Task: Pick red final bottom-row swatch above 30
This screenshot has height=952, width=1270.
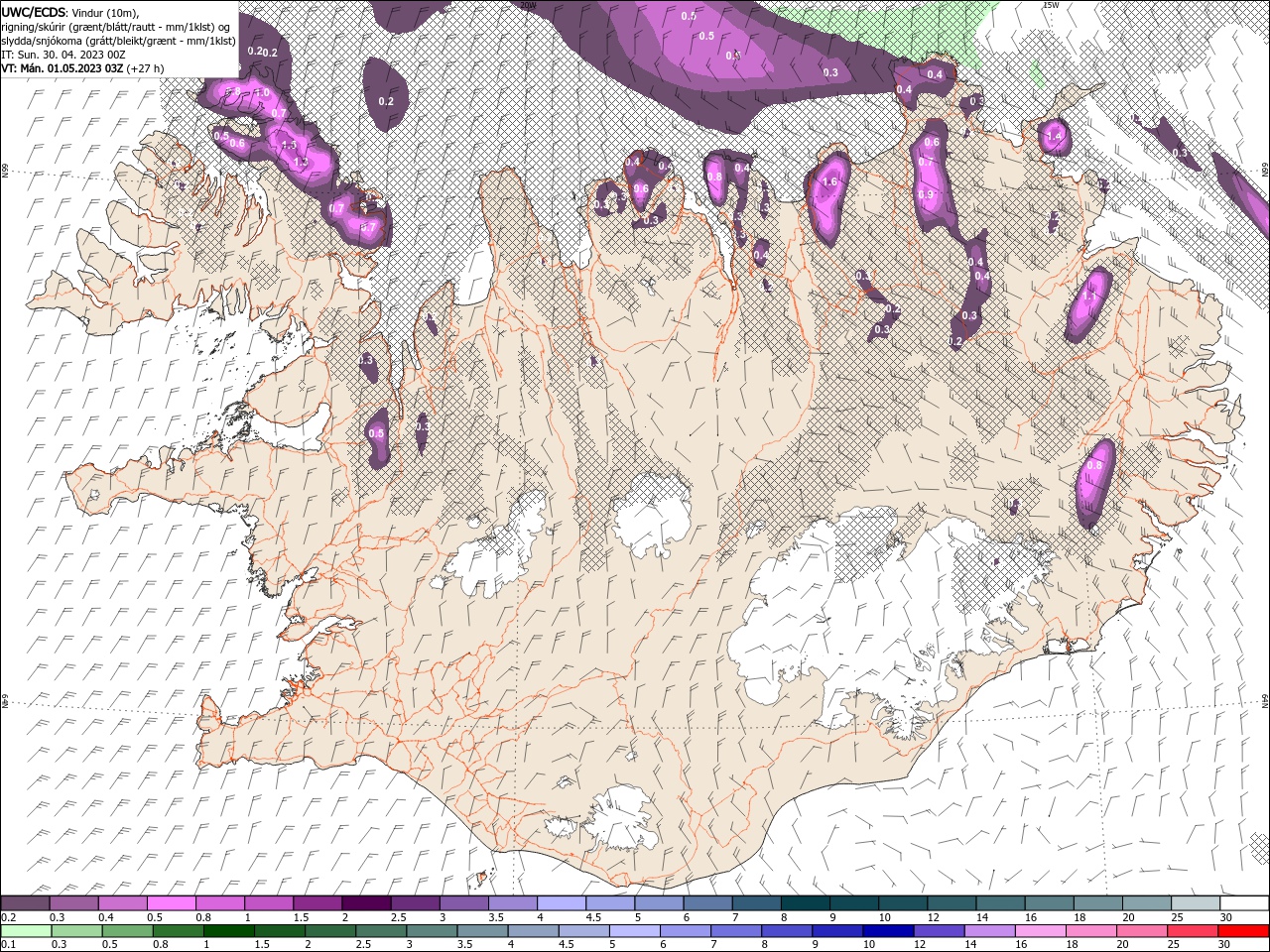Action: click(x=1243, y=931)
